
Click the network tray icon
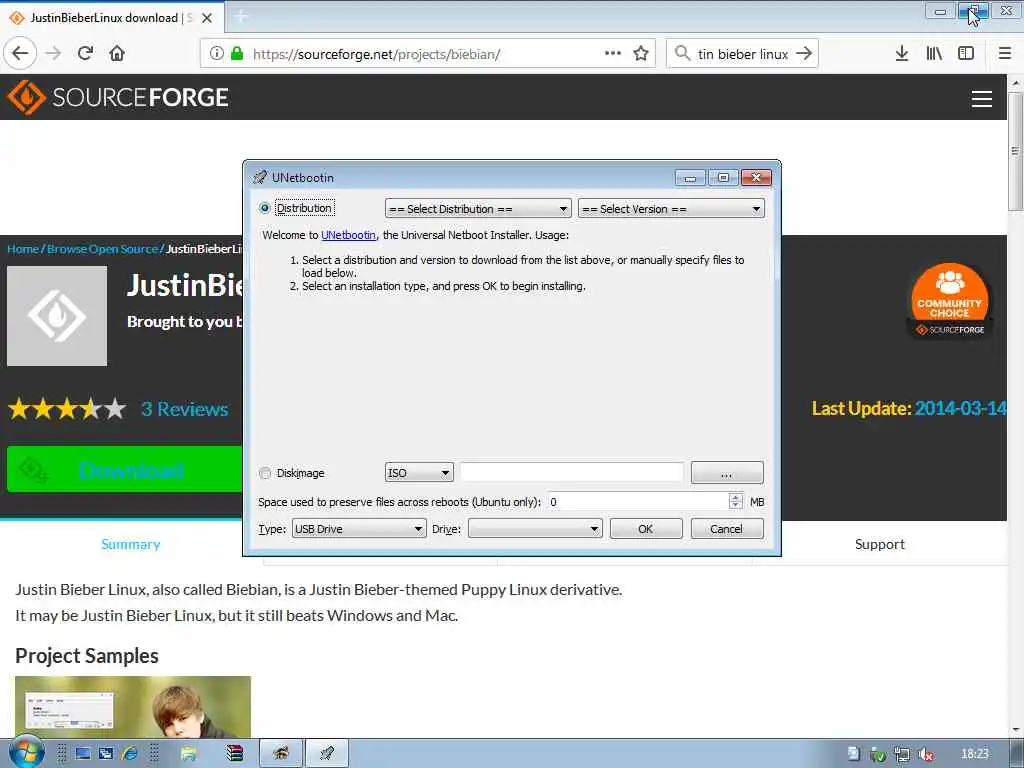902,754
